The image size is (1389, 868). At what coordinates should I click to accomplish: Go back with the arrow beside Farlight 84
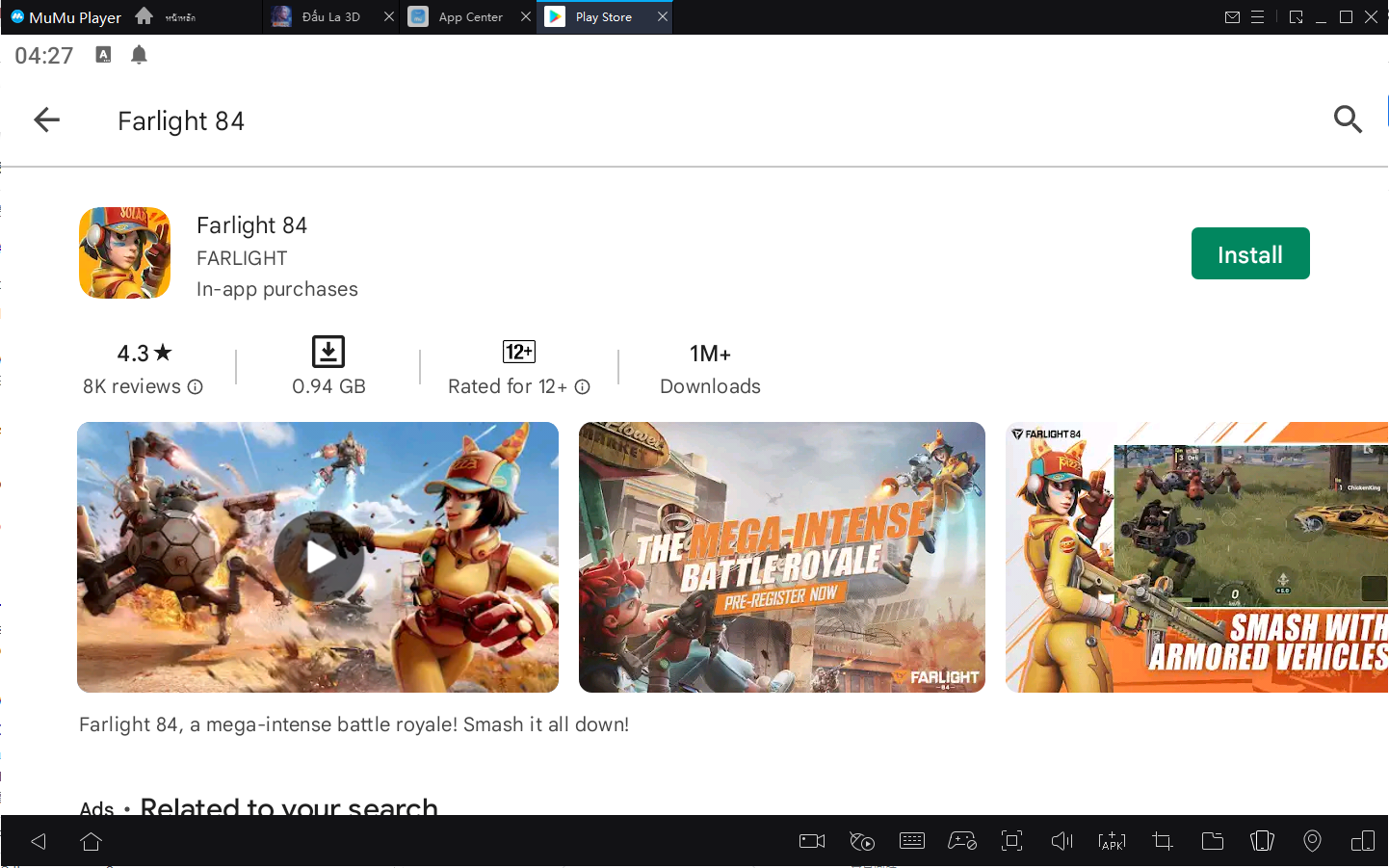[x=46, y=120]
